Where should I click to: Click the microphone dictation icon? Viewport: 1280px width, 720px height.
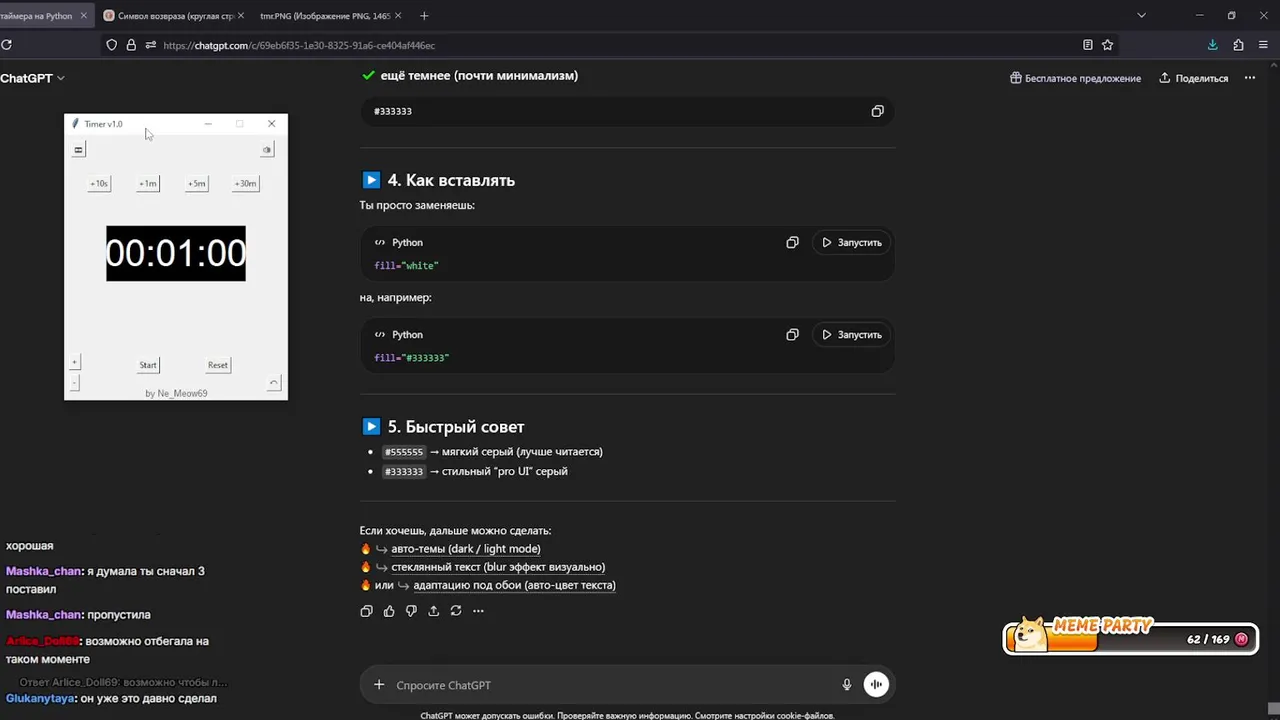pos(847,685)
